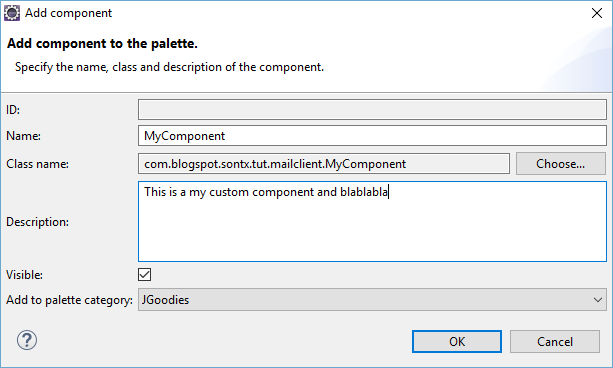
Task: Click the "Add to palette category:" label
Action: coord(70,300)
